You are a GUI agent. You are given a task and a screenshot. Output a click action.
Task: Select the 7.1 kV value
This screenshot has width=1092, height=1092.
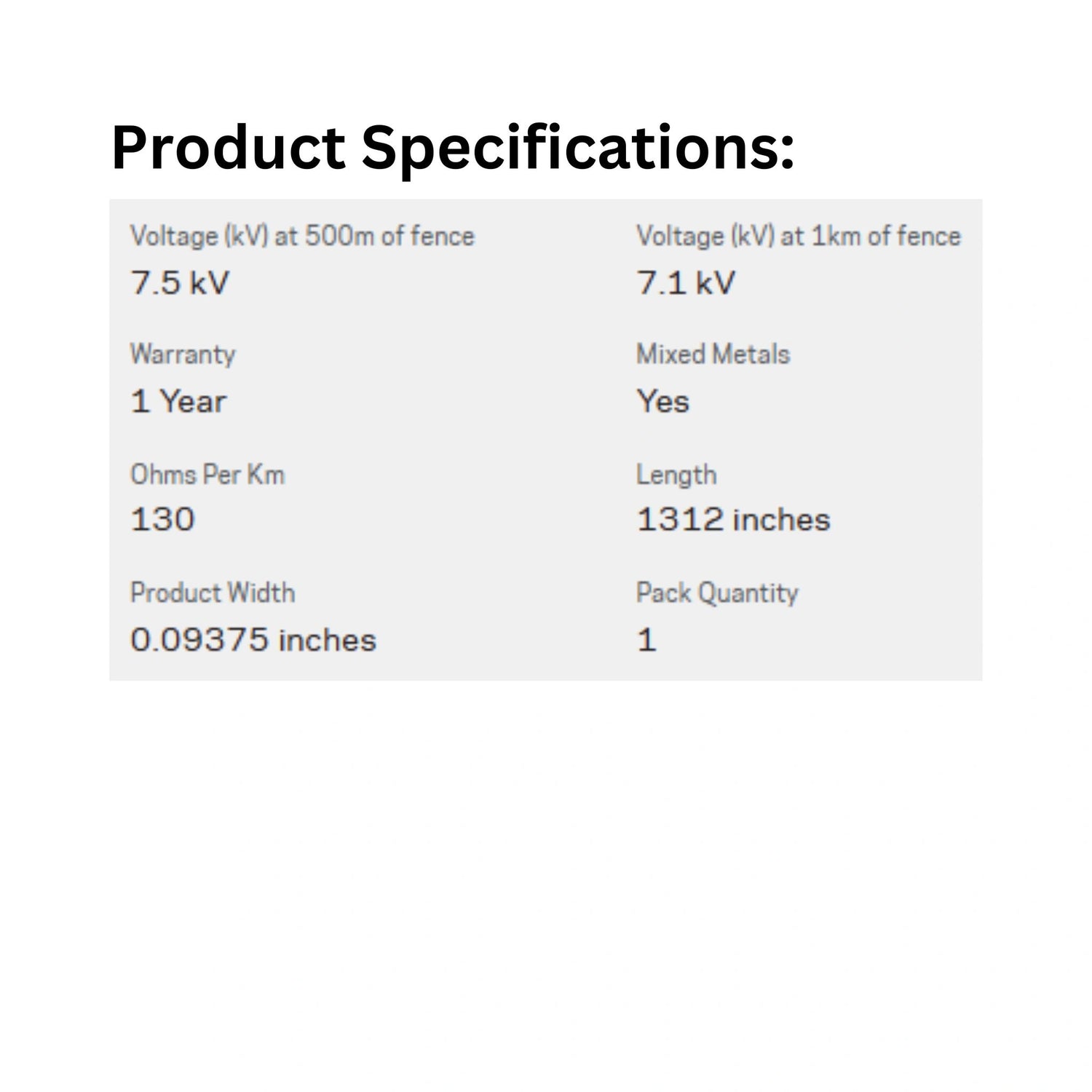(686, 283)
